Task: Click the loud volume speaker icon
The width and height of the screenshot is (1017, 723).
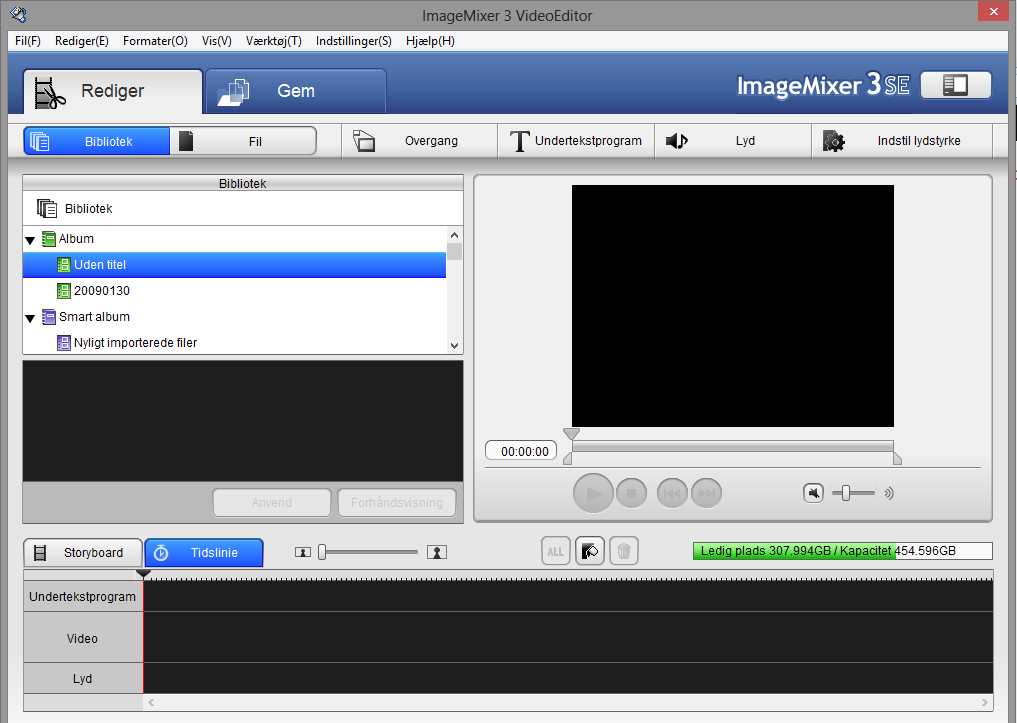Action: [x=889, y=493]
